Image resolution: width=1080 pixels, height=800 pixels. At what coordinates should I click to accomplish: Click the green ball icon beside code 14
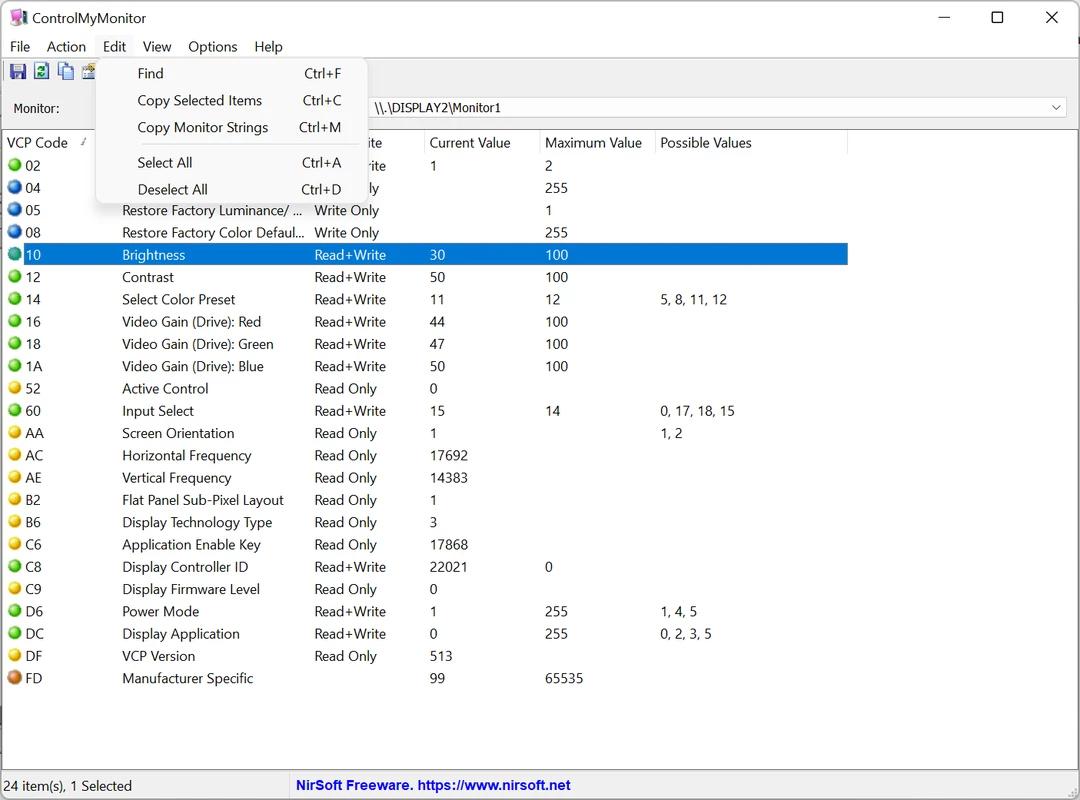(x=14, y=299)
